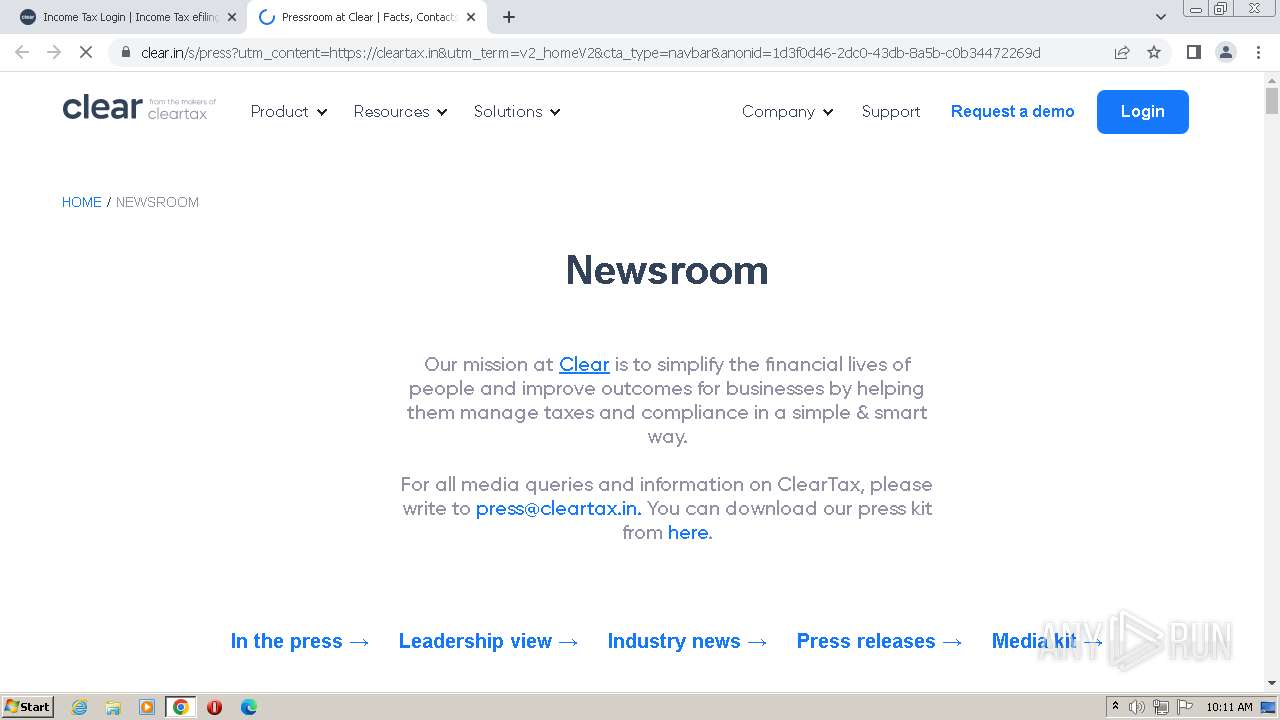The image size is (1280, 720).
Task: Jump to Media kit section
Action: [x=1048, y=641]
